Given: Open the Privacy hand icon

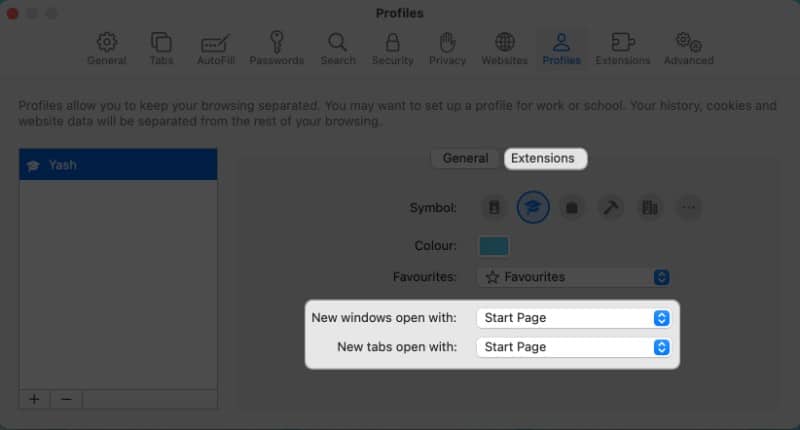Looking at the screenshot, I should (447, 47).
